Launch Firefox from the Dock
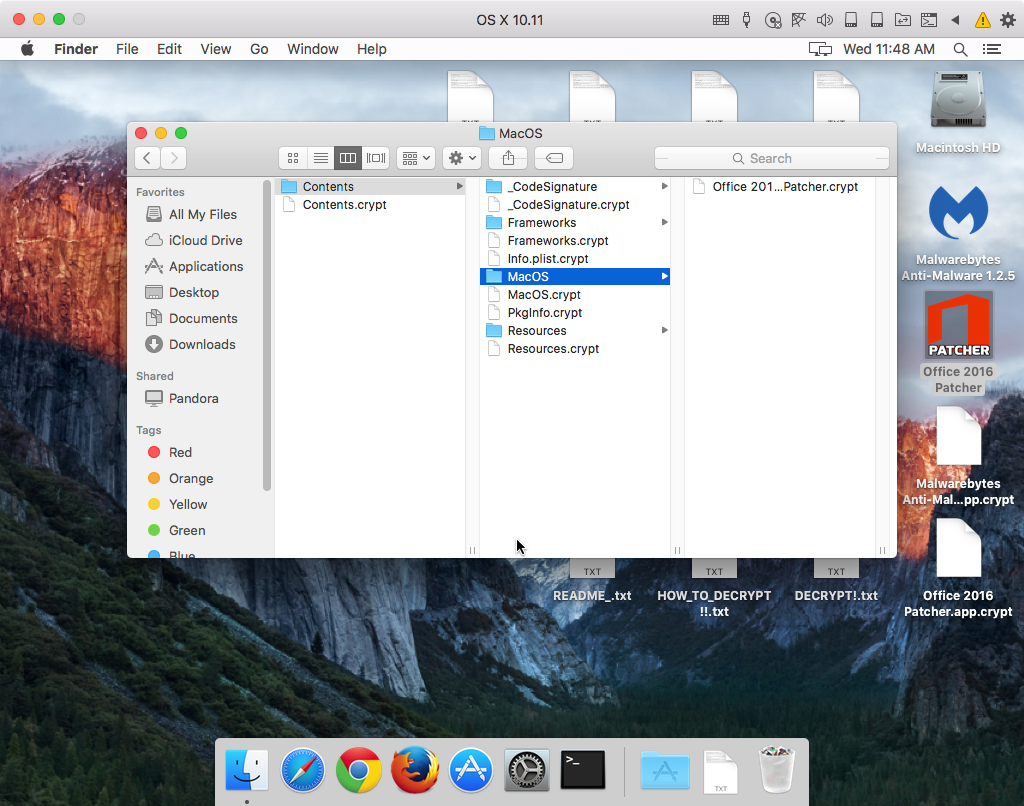The width and height of the screenshot is (1024, 806). coord(415,770)
